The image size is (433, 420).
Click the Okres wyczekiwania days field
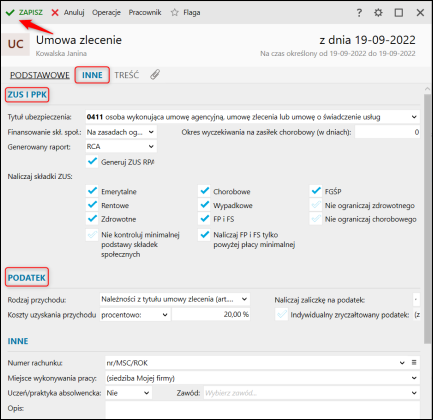coord(387,132)
